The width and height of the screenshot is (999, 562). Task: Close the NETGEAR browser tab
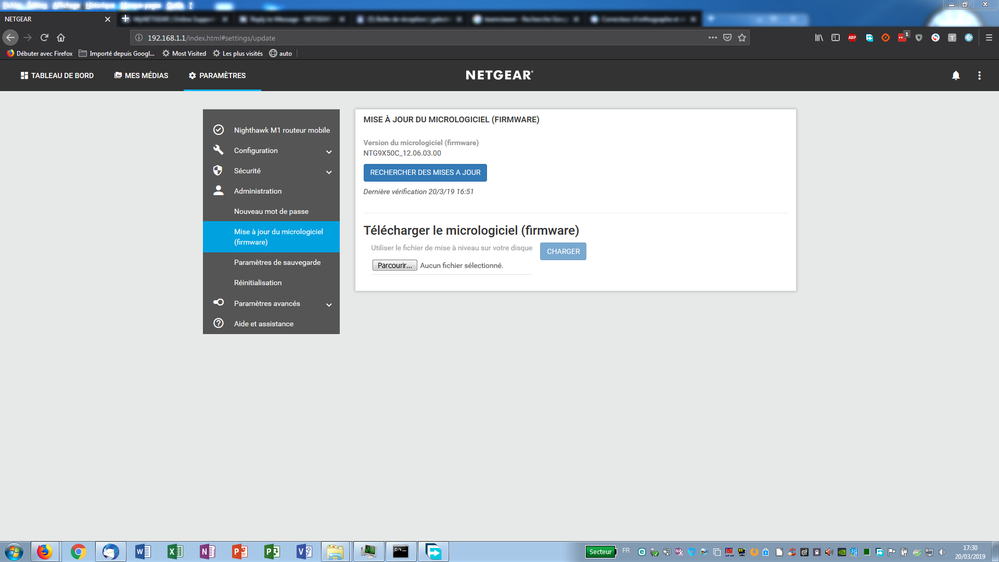[107, 19]
